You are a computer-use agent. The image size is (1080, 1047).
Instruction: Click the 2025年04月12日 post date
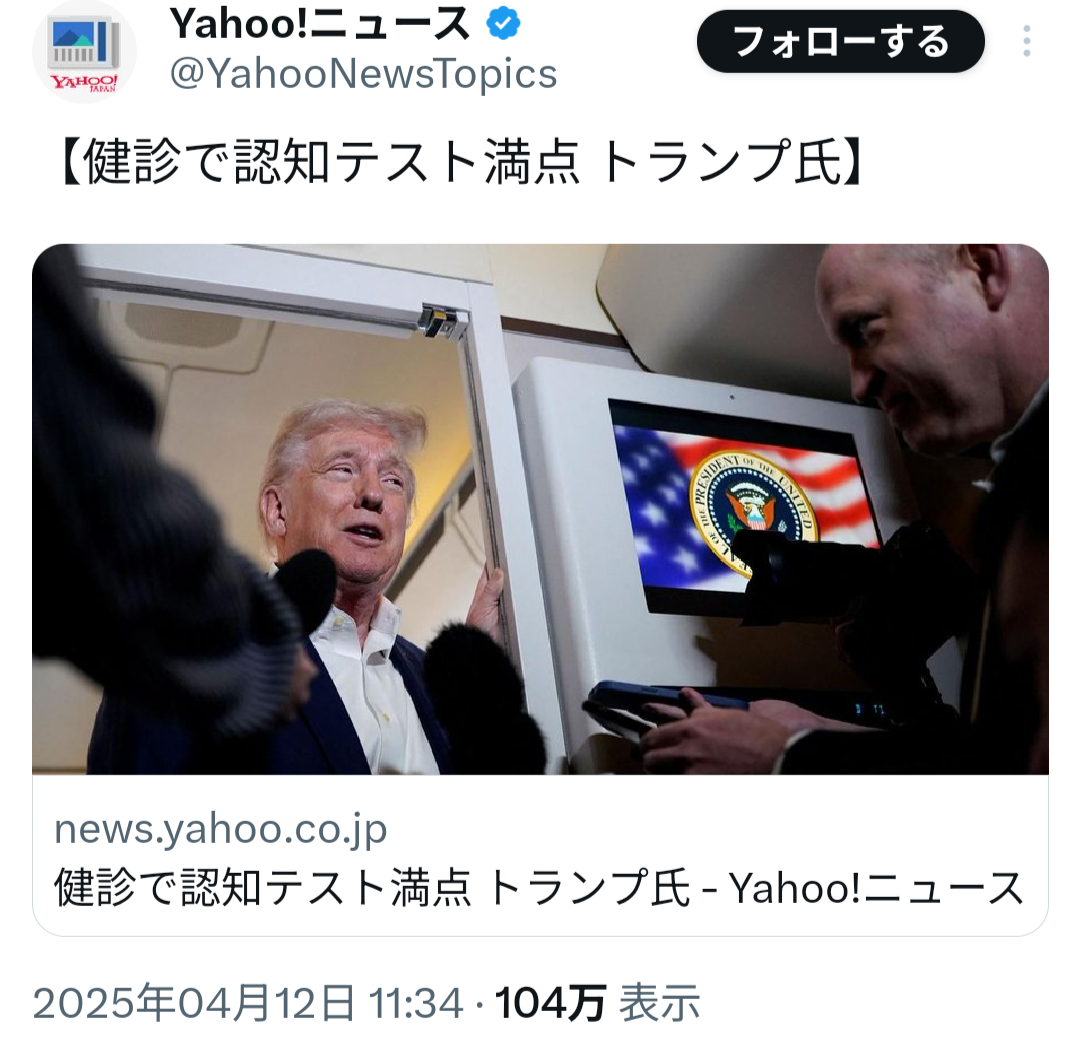[x=194, y=1003]
